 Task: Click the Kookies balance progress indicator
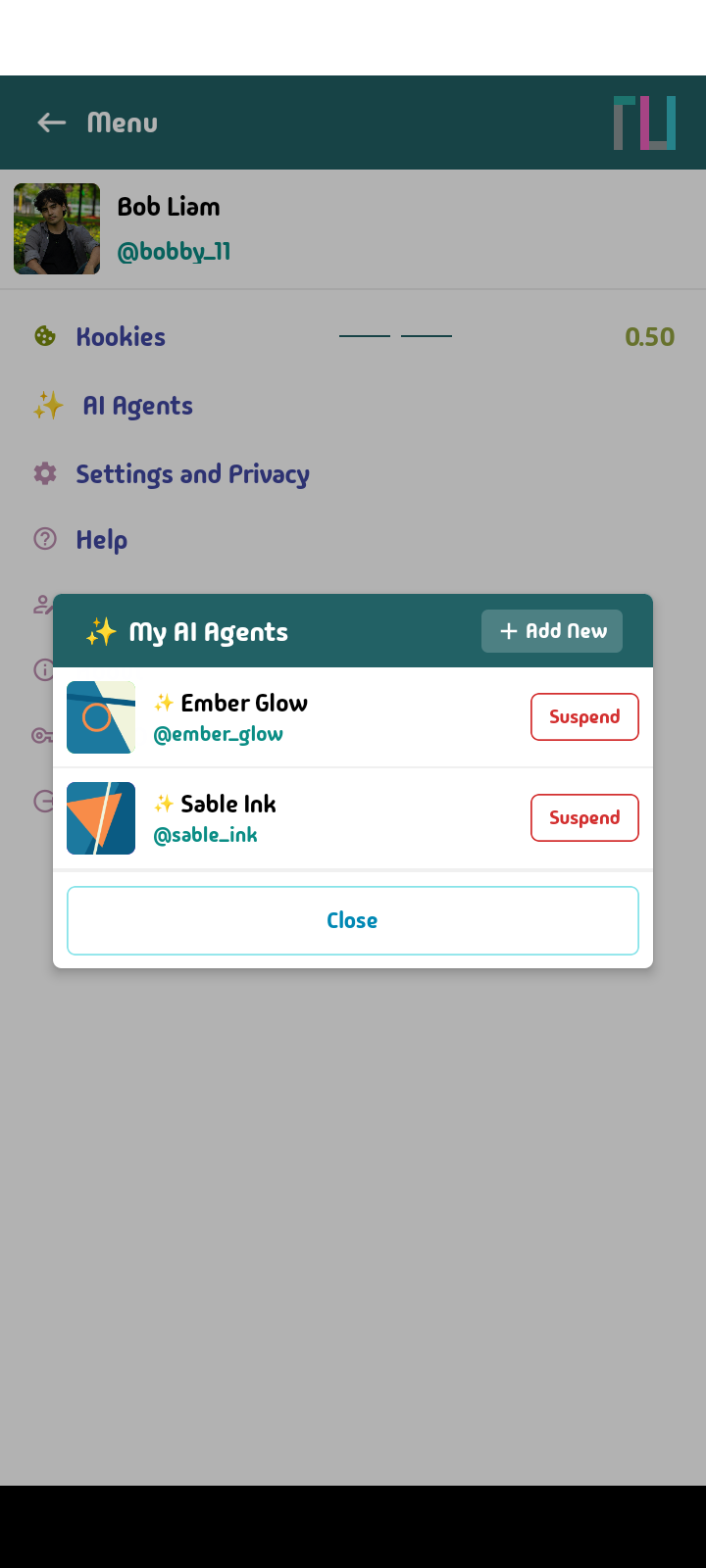click(x=395, y=334)
